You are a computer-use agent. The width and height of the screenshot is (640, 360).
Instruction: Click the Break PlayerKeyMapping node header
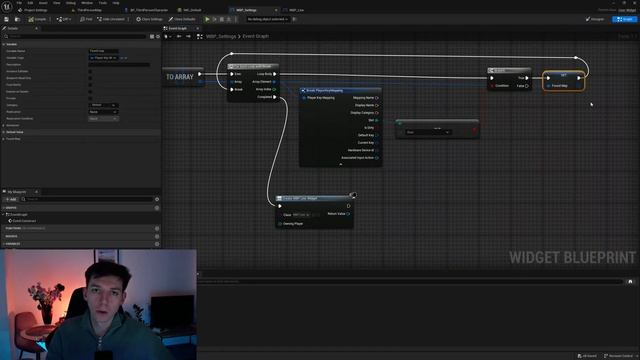point(340,90)
